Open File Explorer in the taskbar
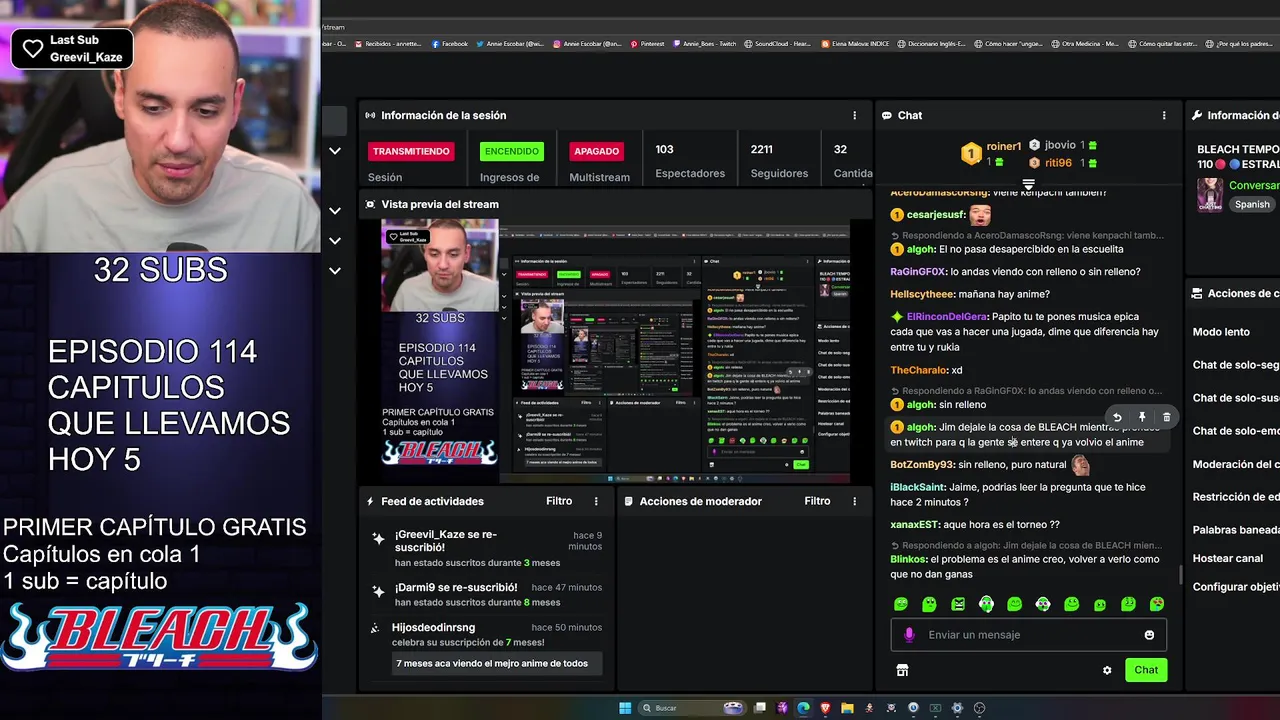Viewport: 1280px width, 720px height. point(847,708)
